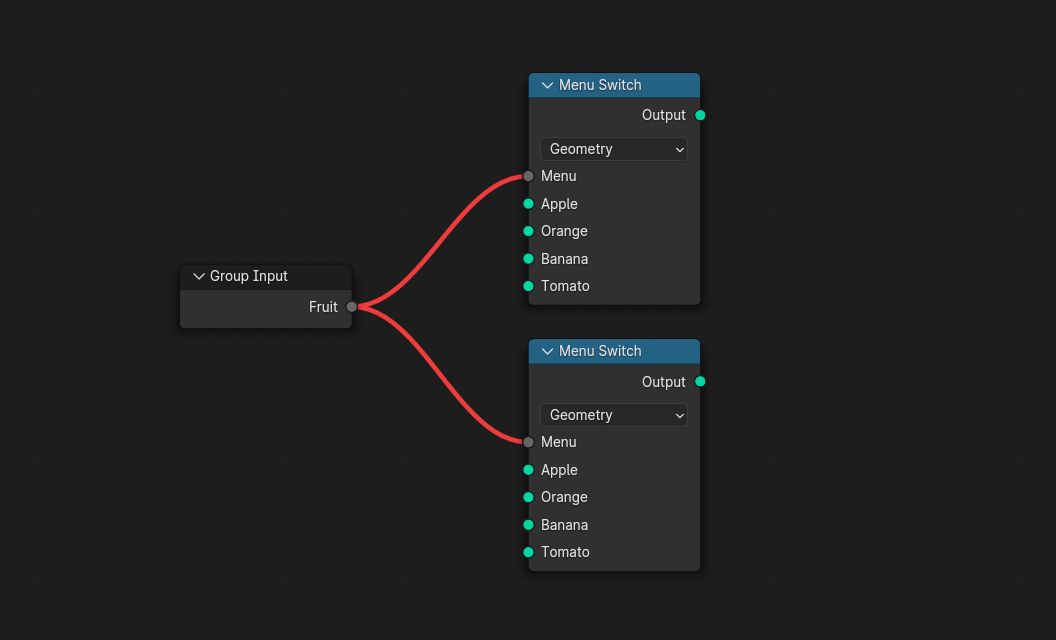Click the Apple label in upper Menu Switch

[x=559, y=204]
